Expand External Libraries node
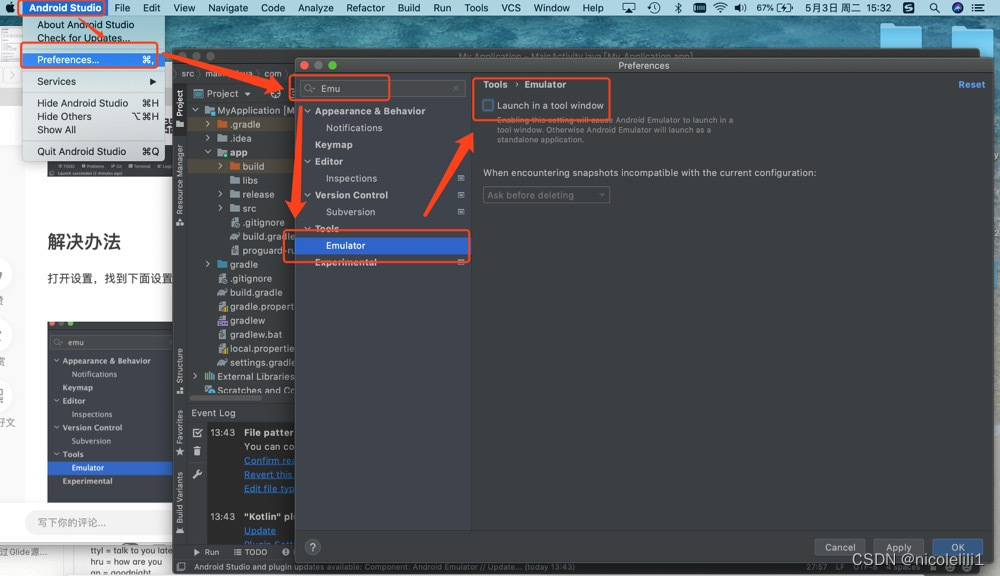 pyautogui.click(x=195, y=376)
